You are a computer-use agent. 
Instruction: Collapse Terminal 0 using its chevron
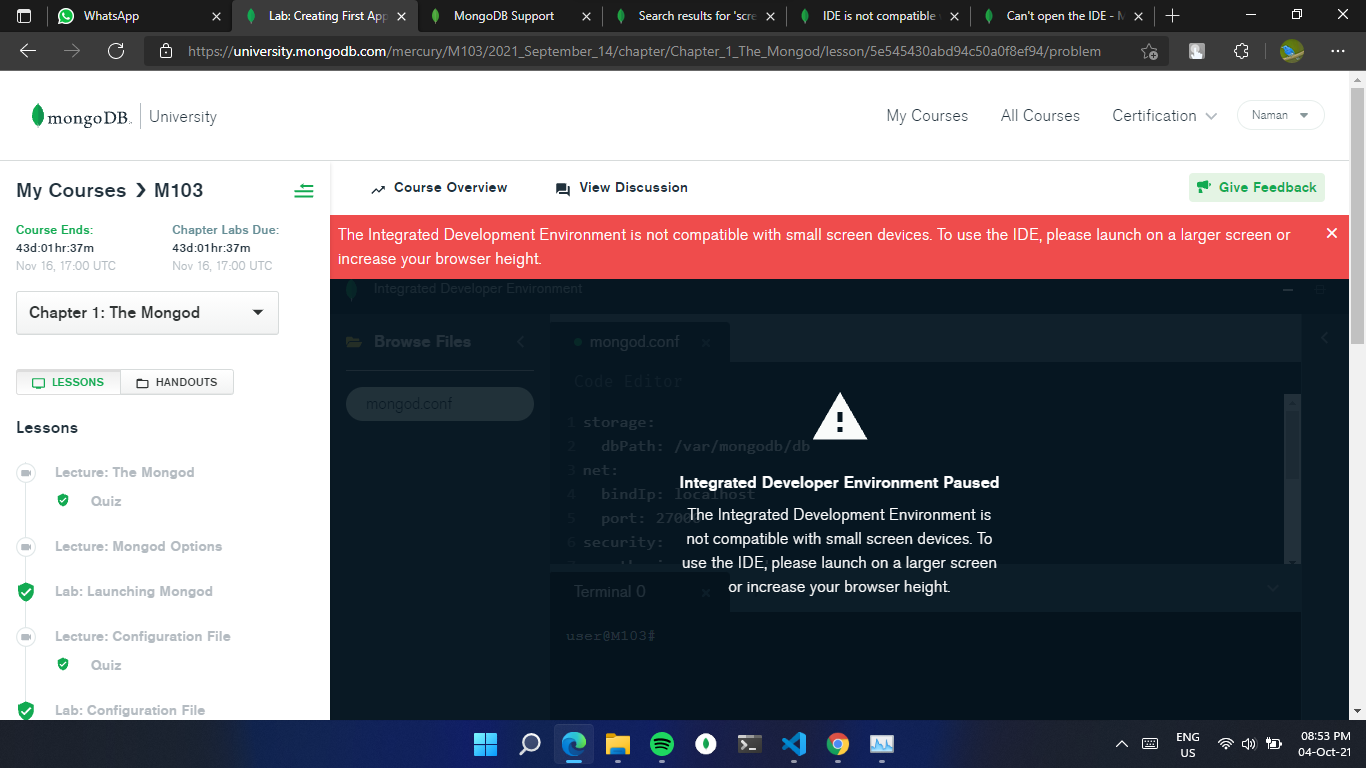tap(1273, 590)
